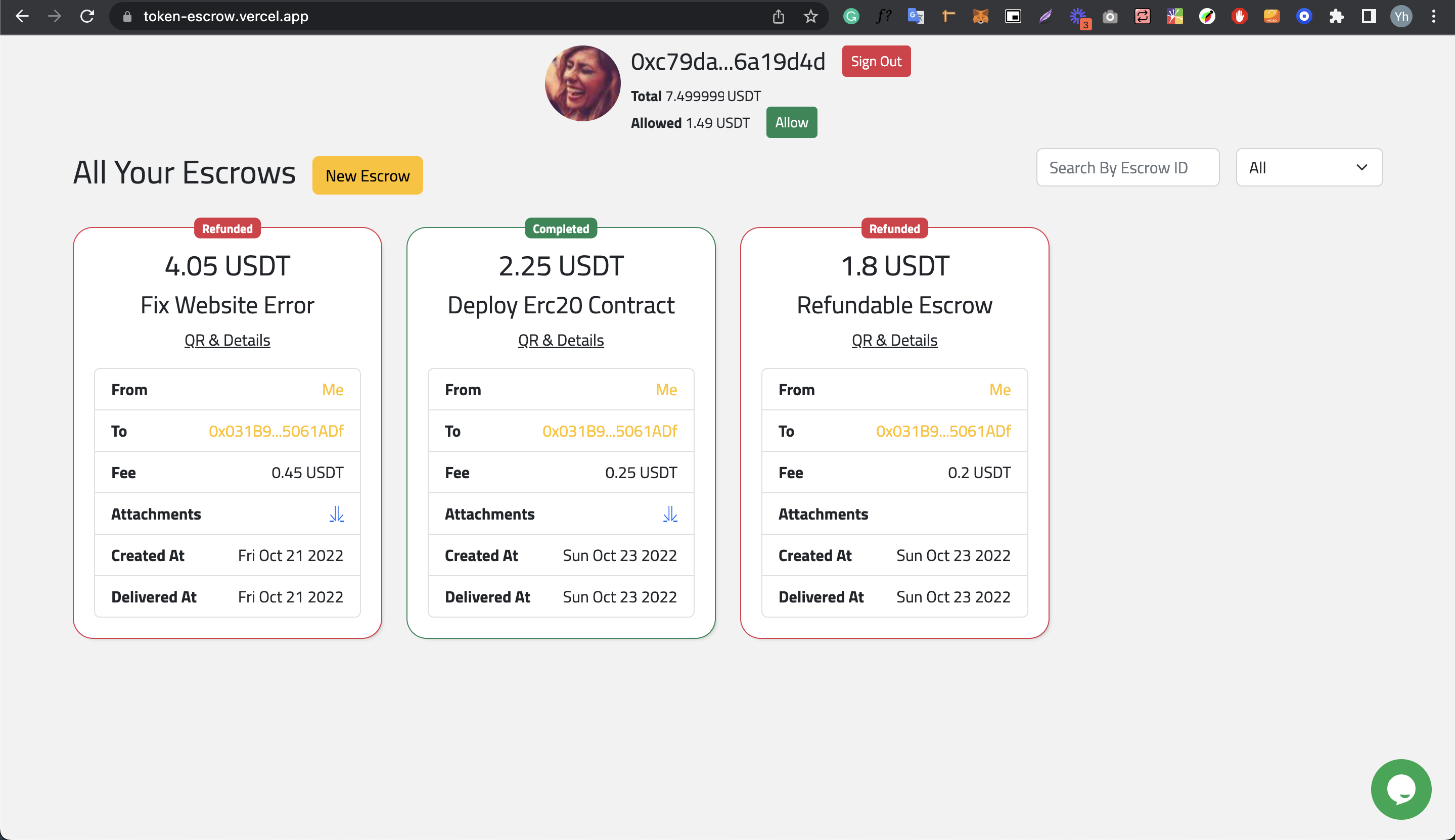
Task: Open the escrow status filter dropdown
Action: click(x=1308, y=167)
